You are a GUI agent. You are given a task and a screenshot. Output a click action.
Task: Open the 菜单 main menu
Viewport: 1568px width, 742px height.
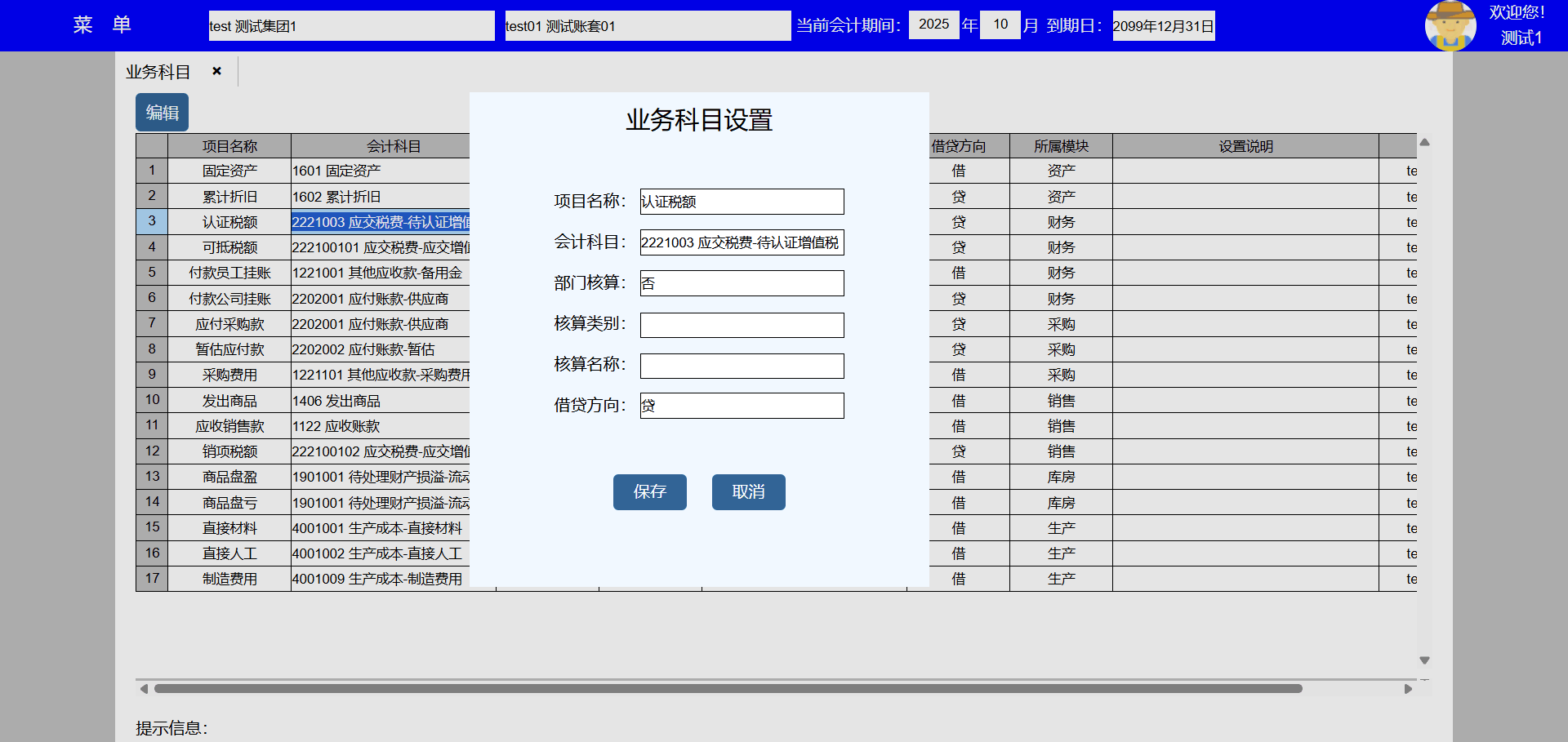pyautogui.click(x=102, y=25)
